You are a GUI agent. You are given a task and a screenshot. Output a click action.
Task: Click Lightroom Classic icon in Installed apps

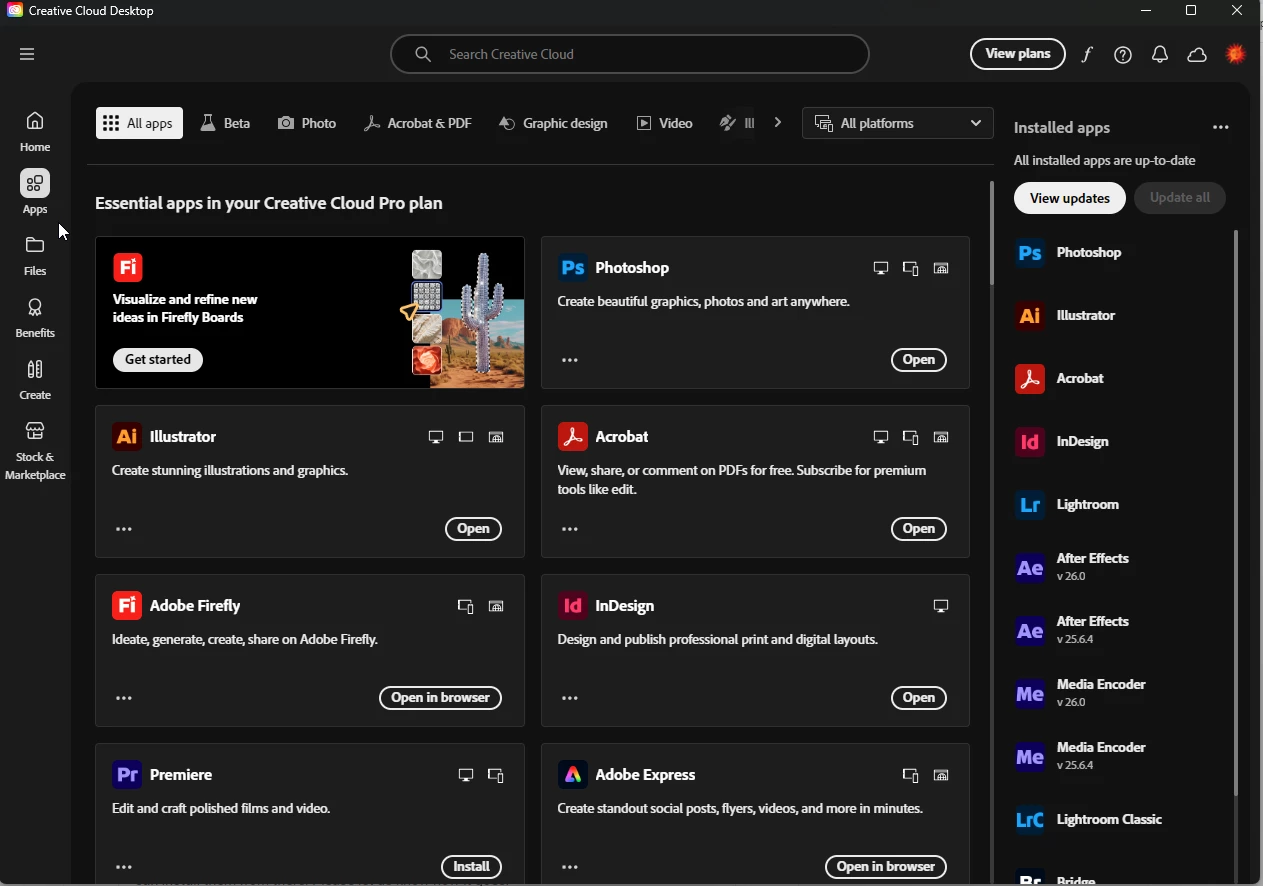coord(1030,820)
